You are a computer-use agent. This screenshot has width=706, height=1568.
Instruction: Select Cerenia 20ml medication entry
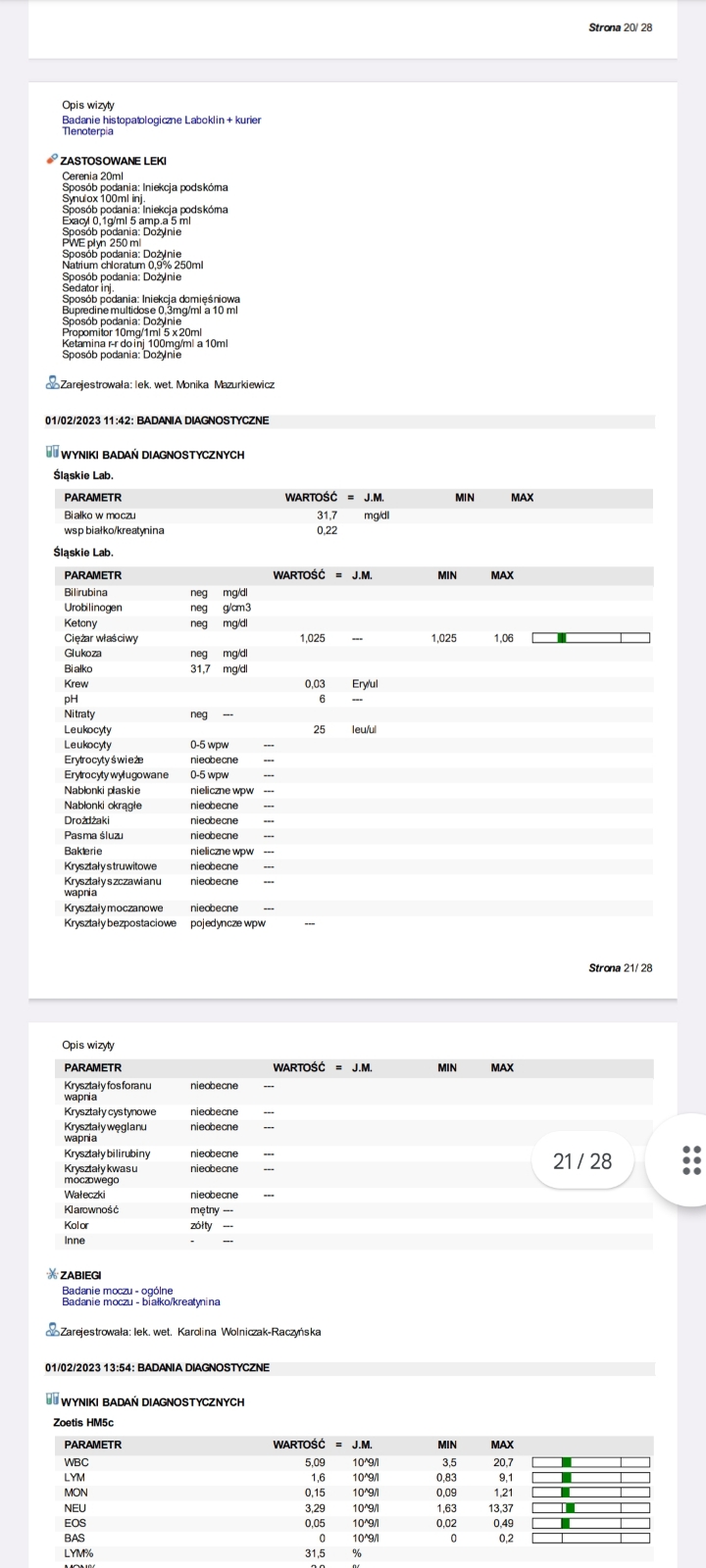click(92, 176)
